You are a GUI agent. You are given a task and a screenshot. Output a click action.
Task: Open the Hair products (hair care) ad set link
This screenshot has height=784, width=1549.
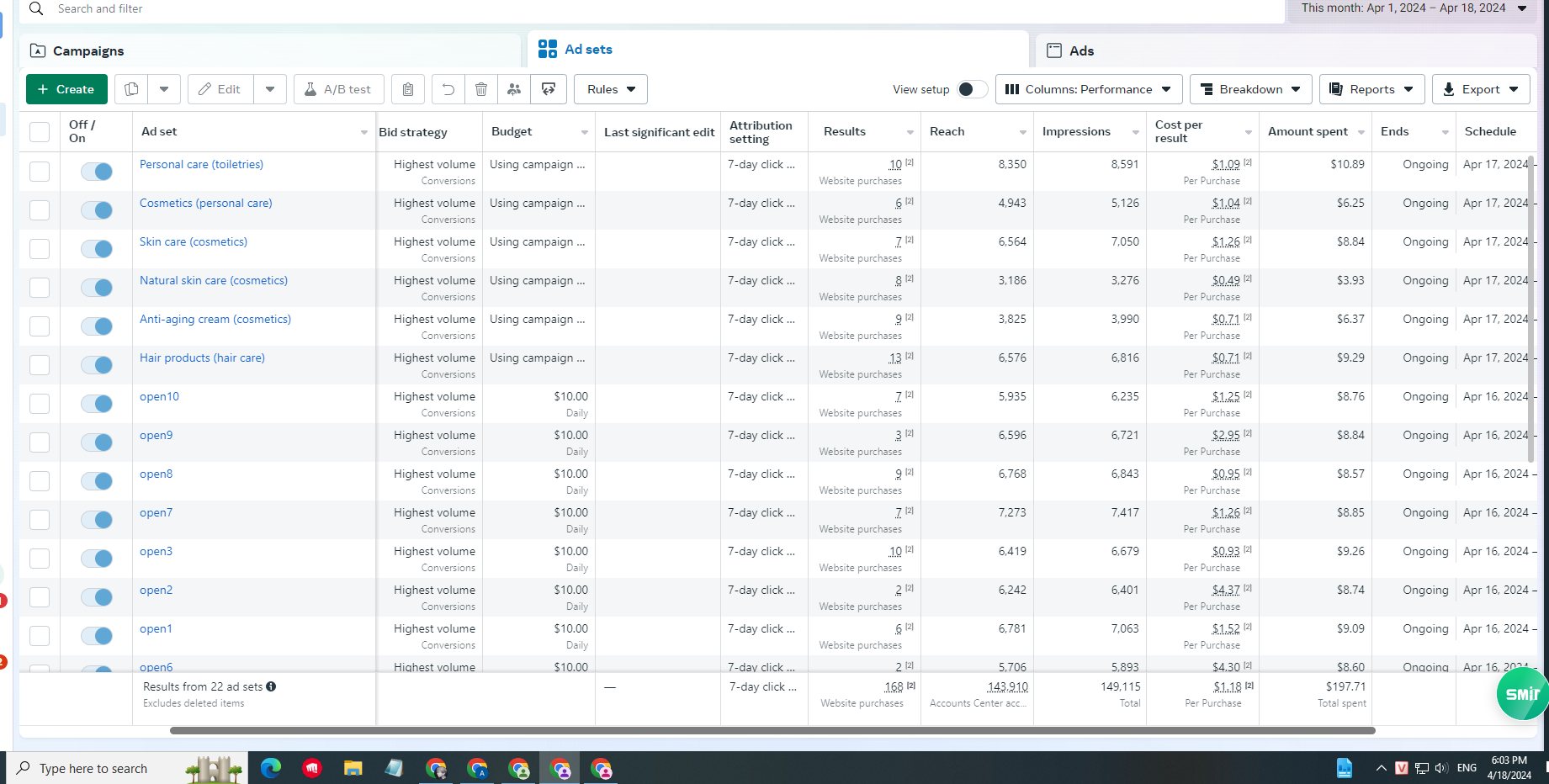click(202, 358)
